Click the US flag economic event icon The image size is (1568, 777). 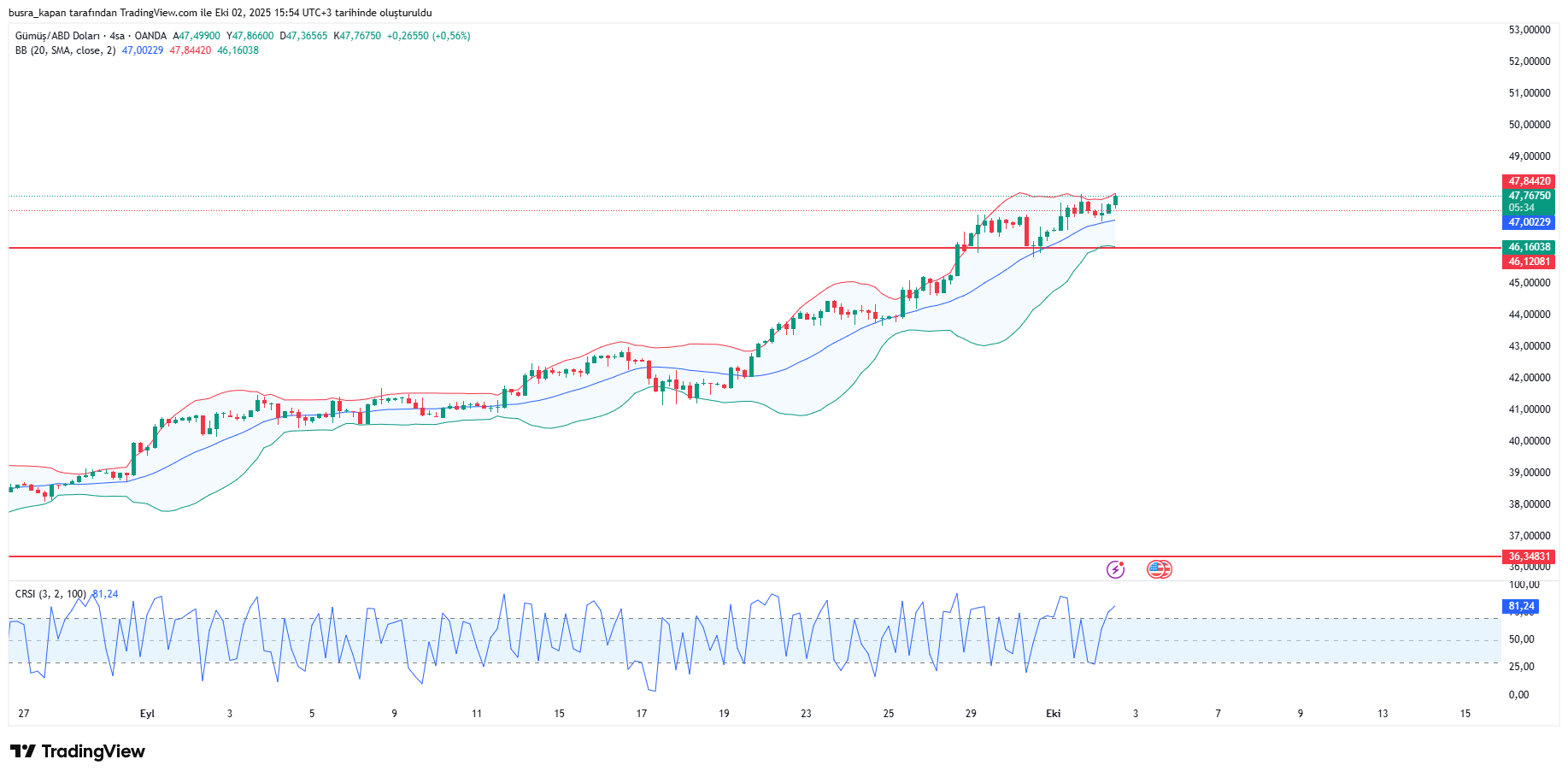[1159, 569]
